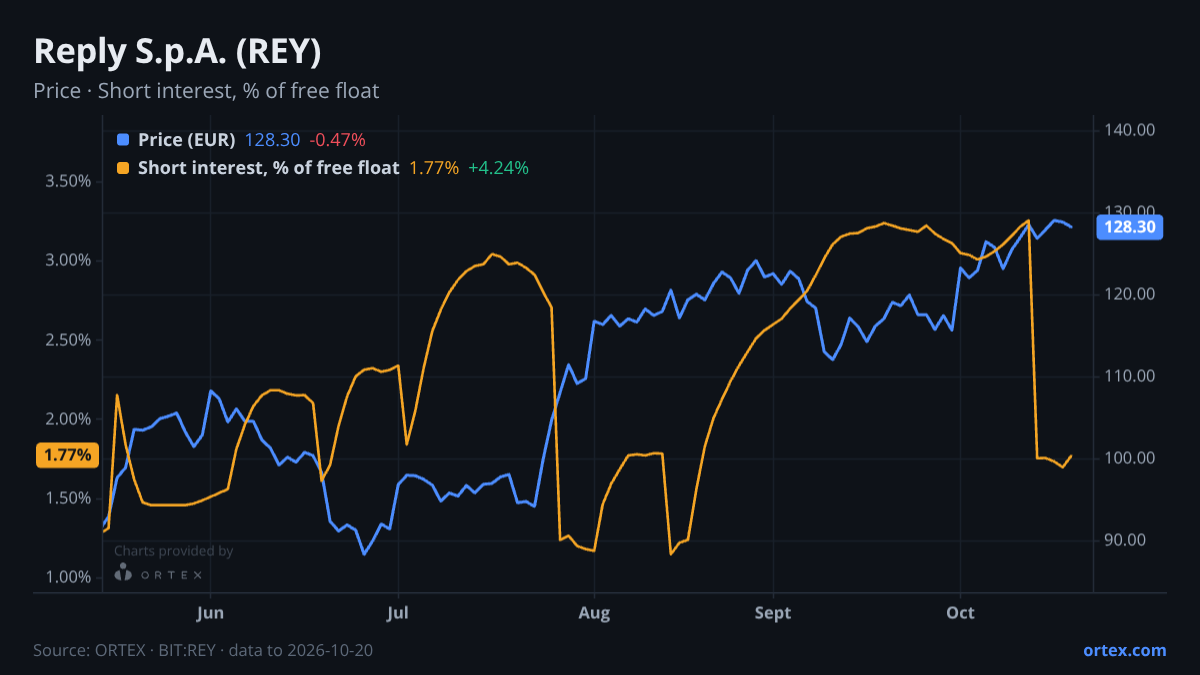Viewport: 1200px width, 675px height.
Task: Click the 100.00 right axis label
Action: pos(1130,458)
